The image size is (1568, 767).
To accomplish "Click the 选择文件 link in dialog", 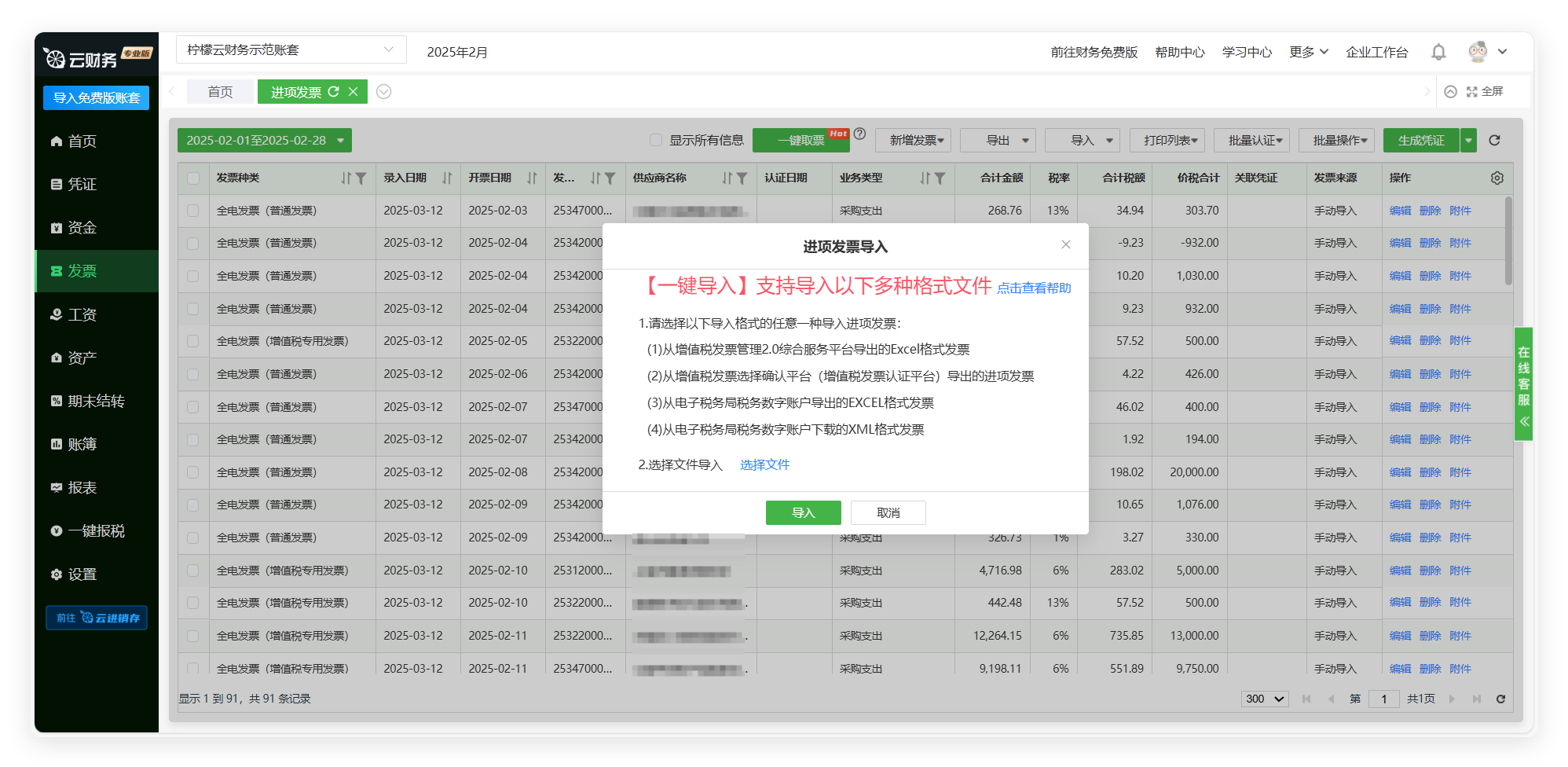I will click(x=764, y=465).
